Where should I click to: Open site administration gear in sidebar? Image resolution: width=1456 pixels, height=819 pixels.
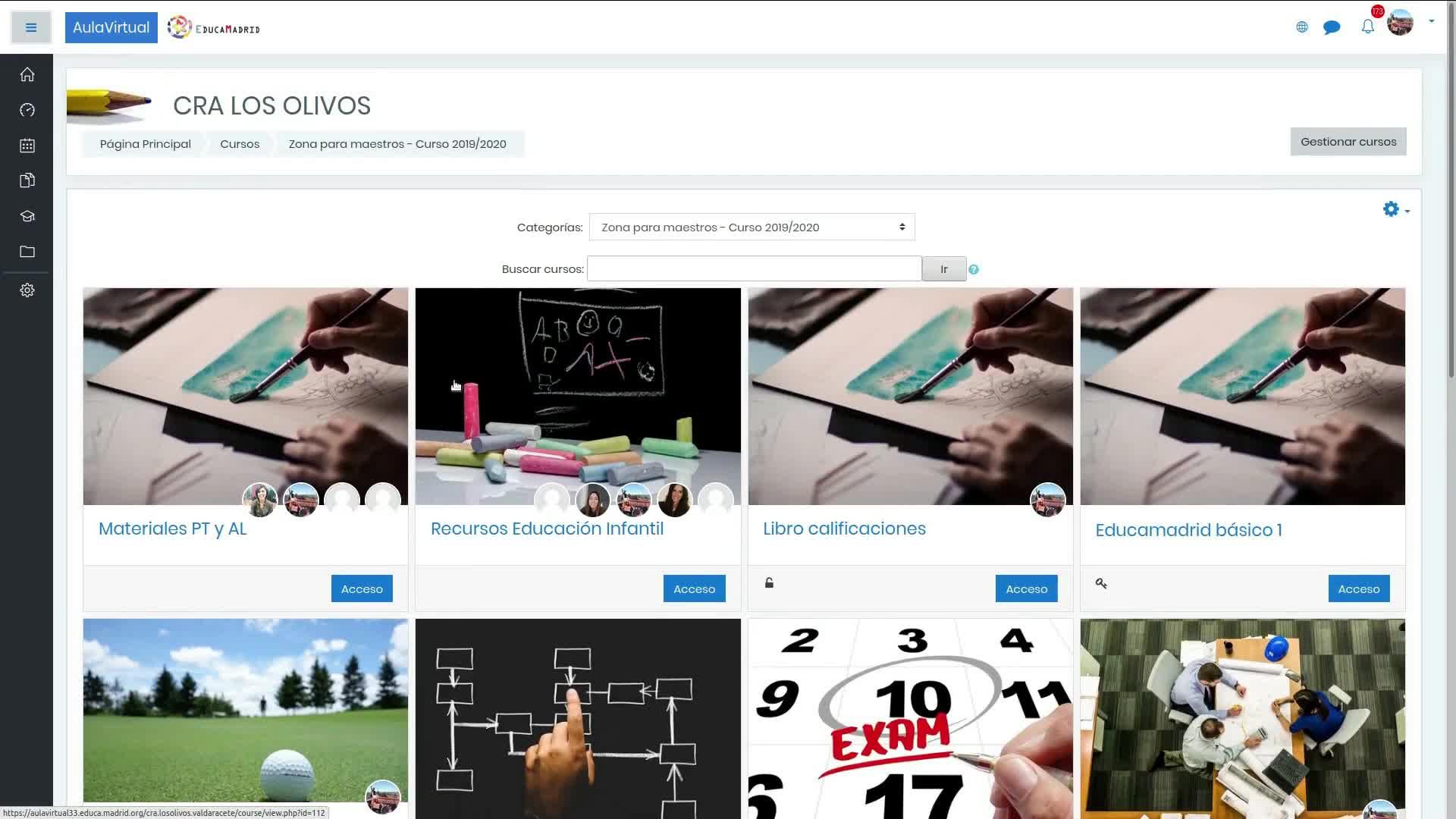point(27,290)
